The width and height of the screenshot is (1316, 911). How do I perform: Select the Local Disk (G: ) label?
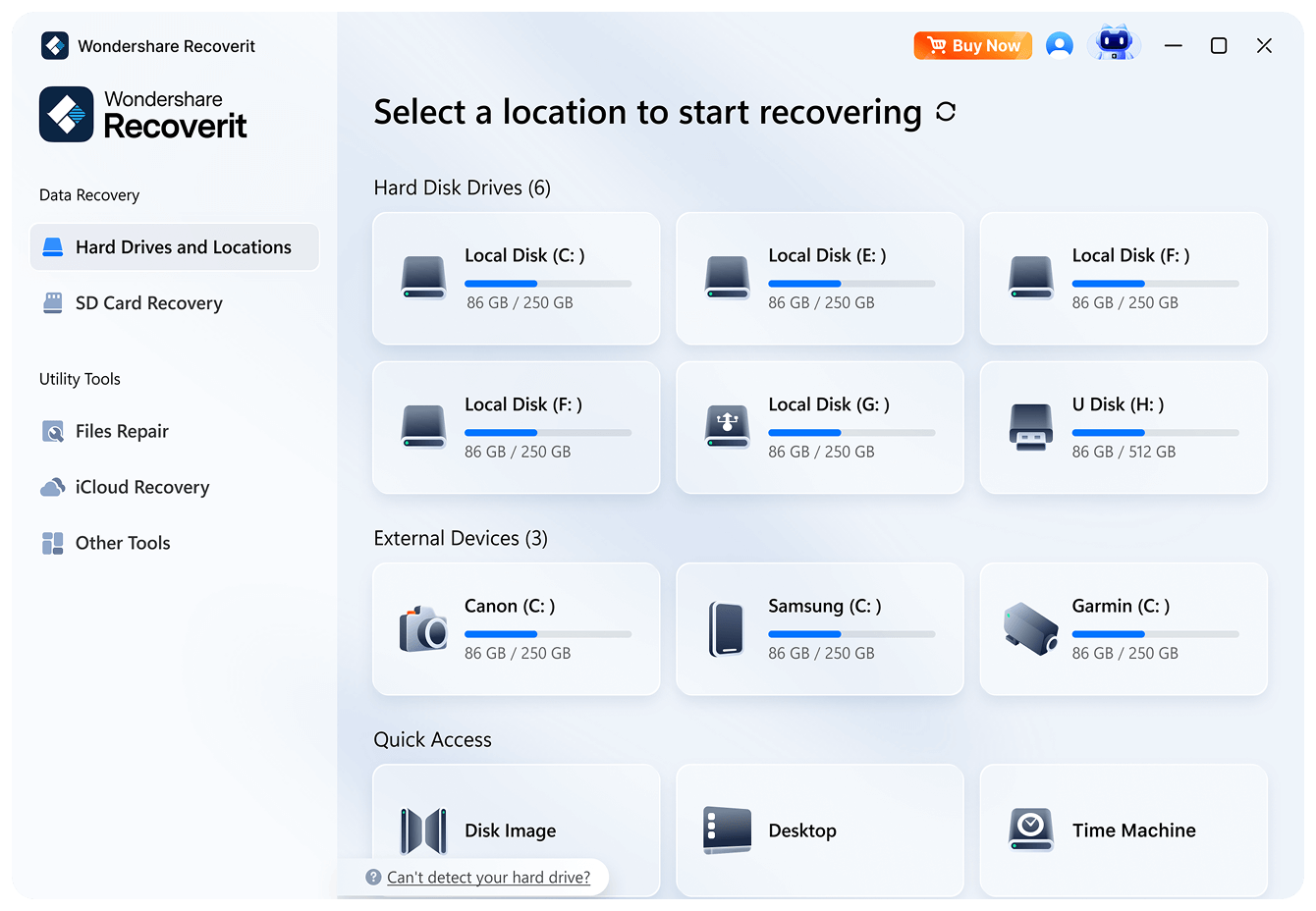tap(829, 404)
